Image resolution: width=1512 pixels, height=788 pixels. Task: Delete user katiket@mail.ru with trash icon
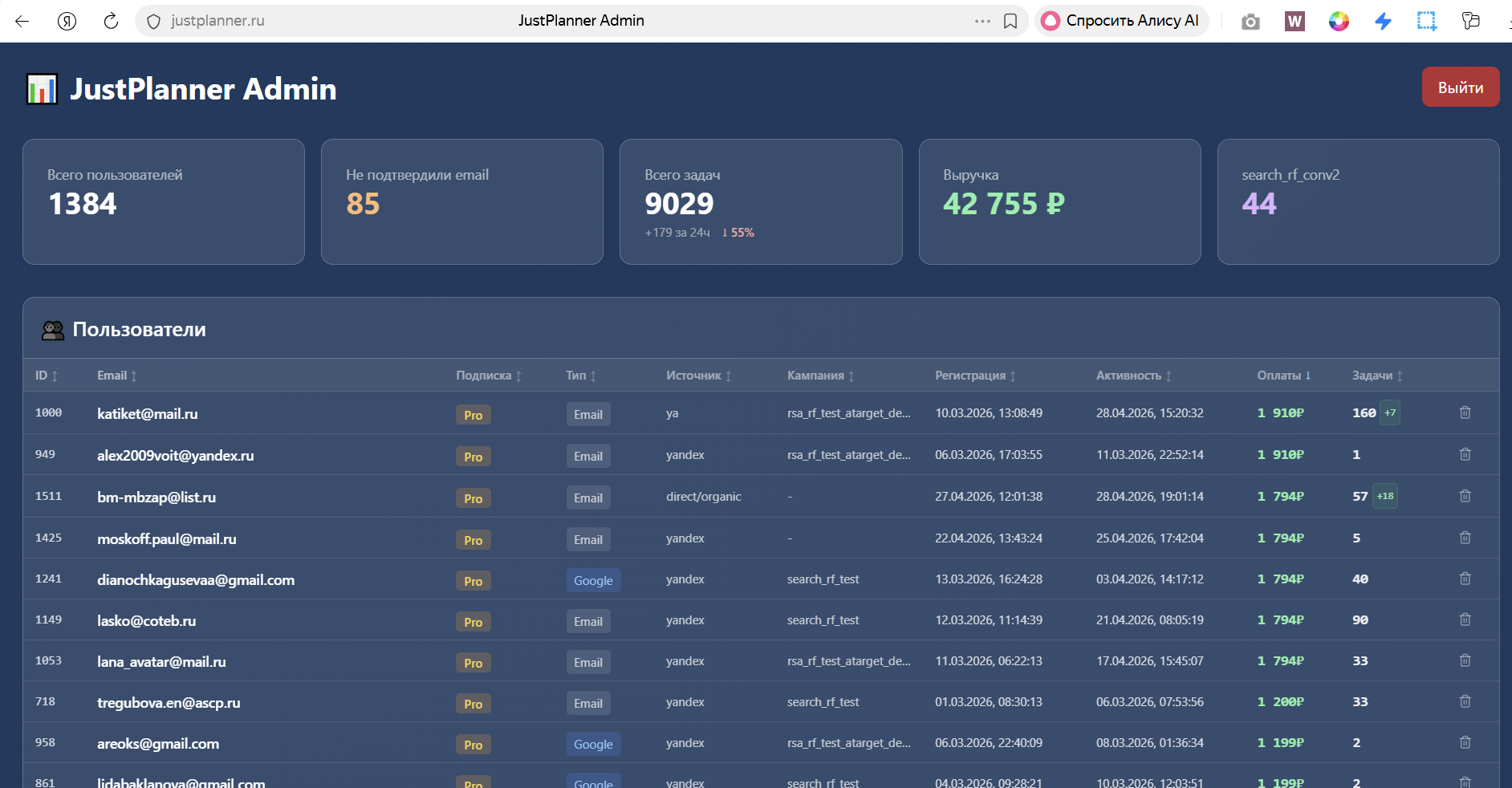1465,412
